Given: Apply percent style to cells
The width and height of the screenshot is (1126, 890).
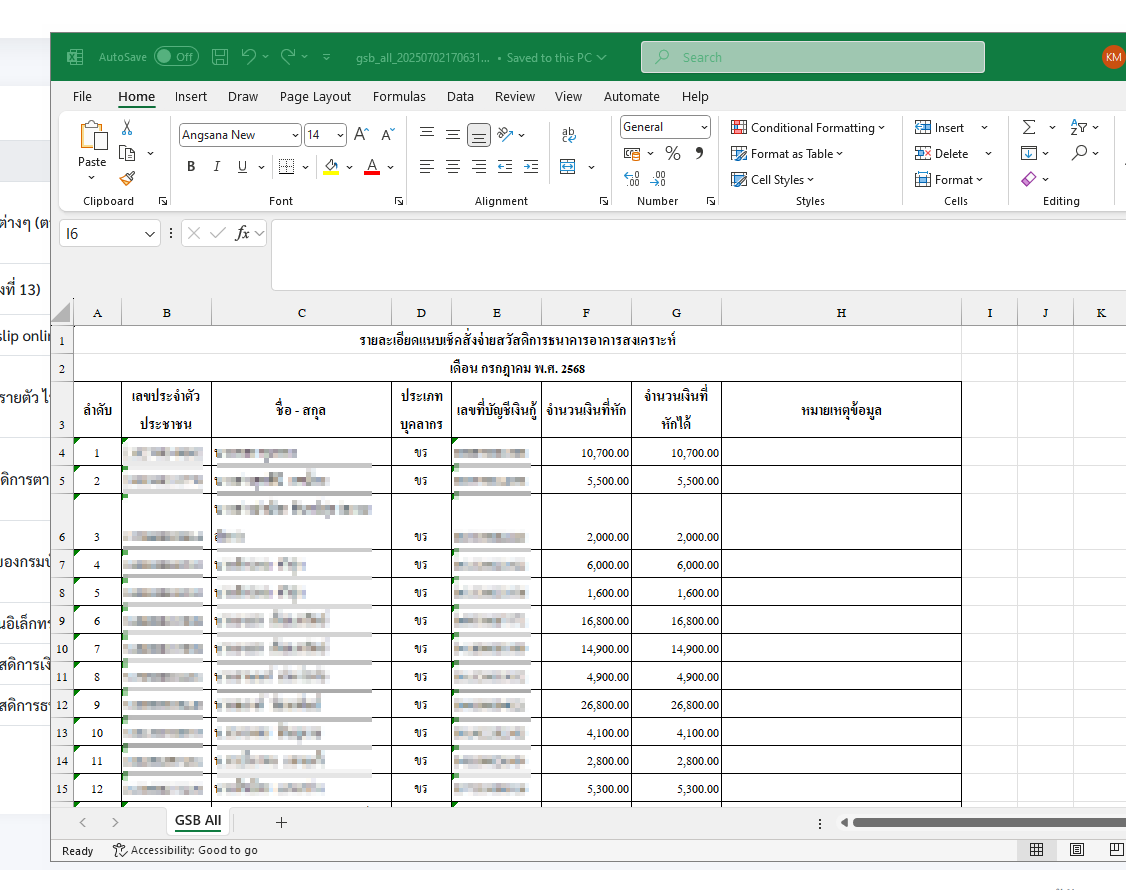Looking at the screenshot, I should pyautogui.click(x=673, y=153).
